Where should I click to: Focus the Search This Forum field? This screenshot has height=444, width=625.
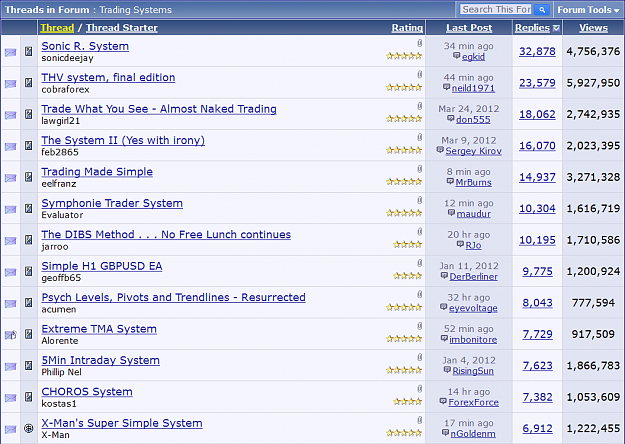point(496,9)
